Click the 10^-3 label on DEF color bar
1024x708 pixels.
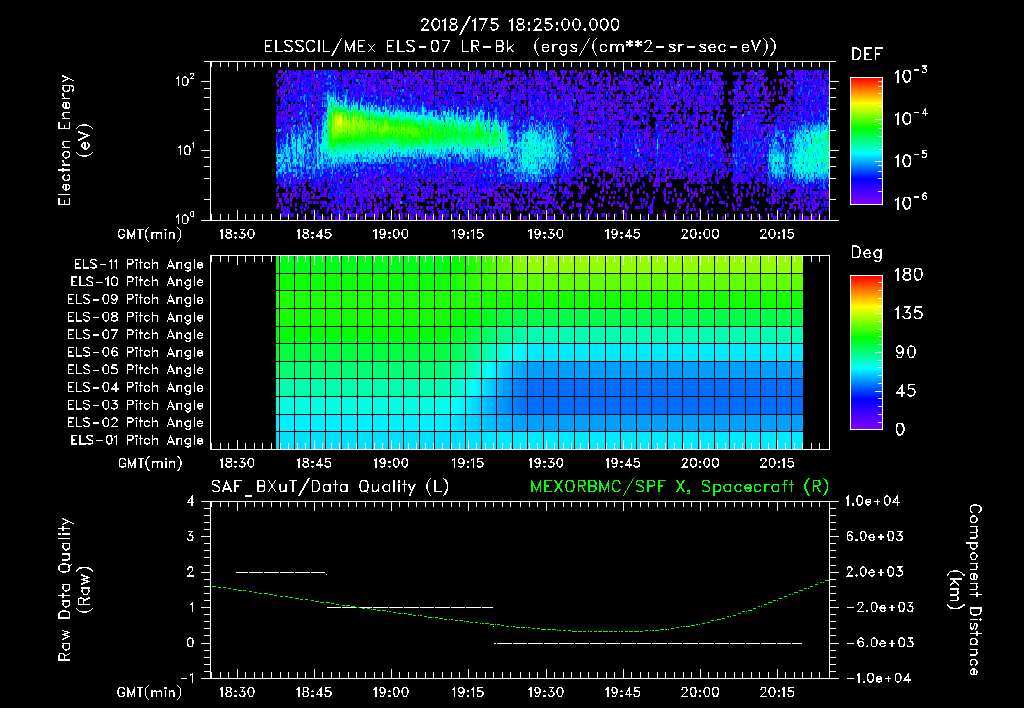(910, 76)
